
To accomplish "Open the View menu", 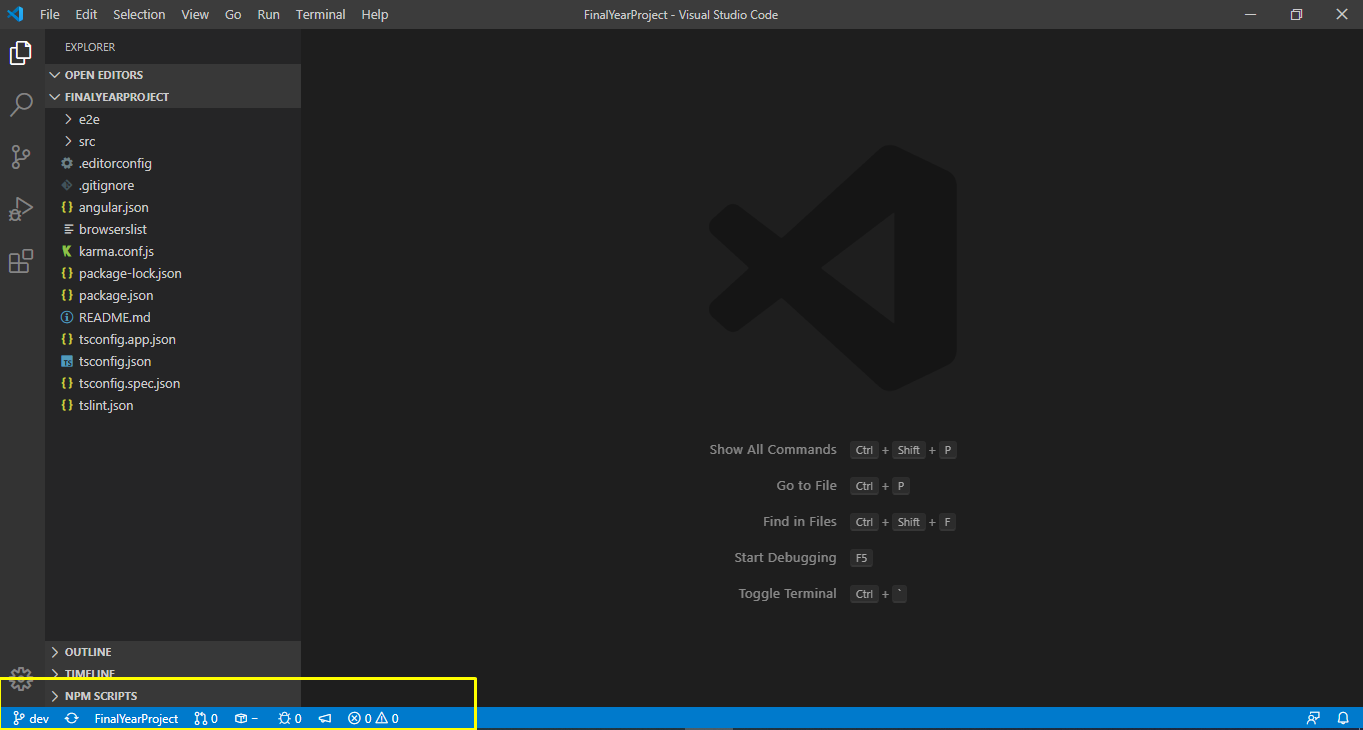I will point(195,14).
